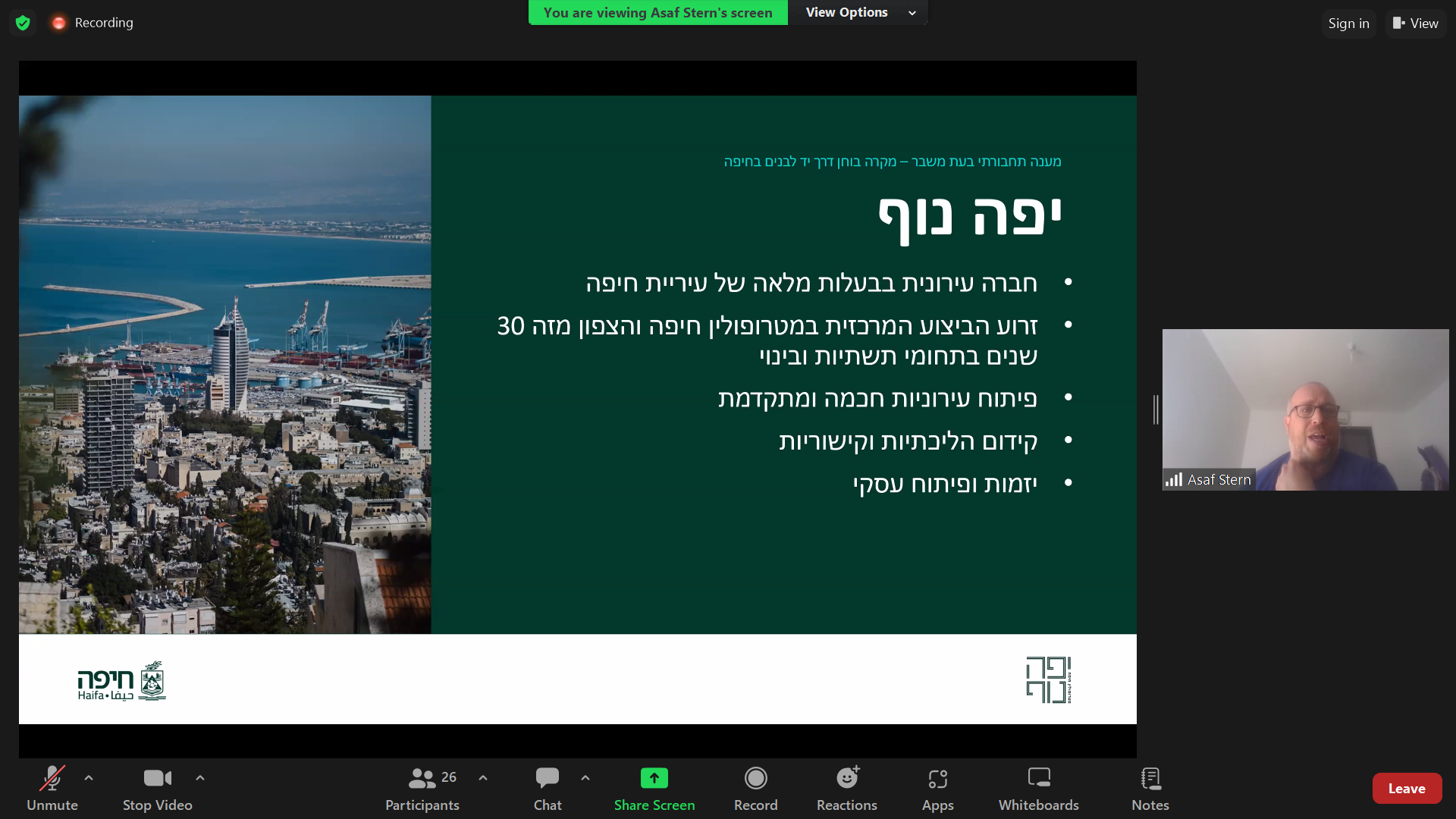Open the Participants panel
Viewport: 1456px width, 819px height.
(x=422, y=788)
